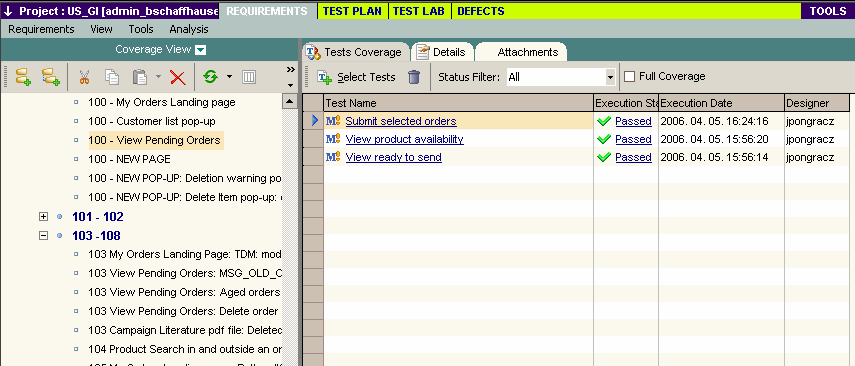Click the Paste clipboard icon

(x=140, y=77)
